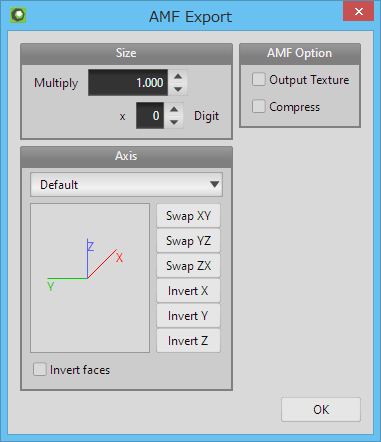Decrement the Digit value with down arrow
Screen dimensions: 381x442
pyautogui.click(x=174, y=122)
